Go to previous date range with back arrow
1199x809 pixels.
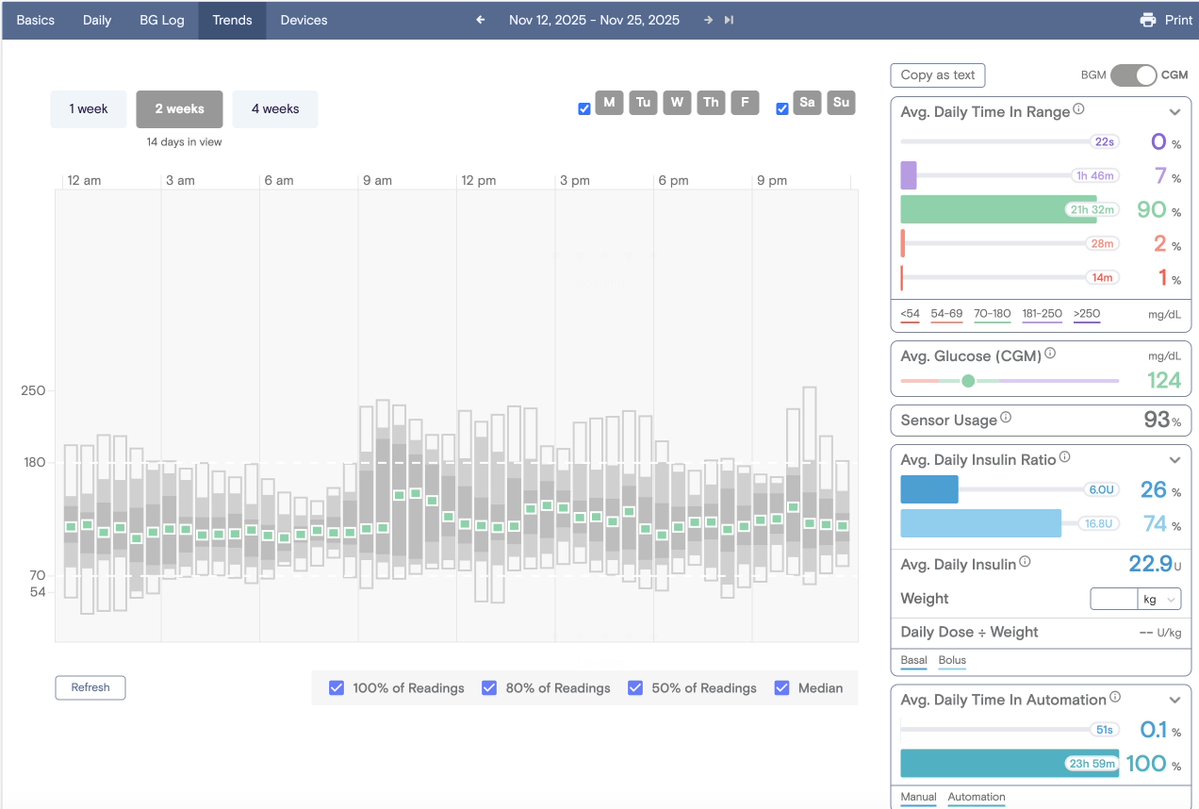point(479,19)
